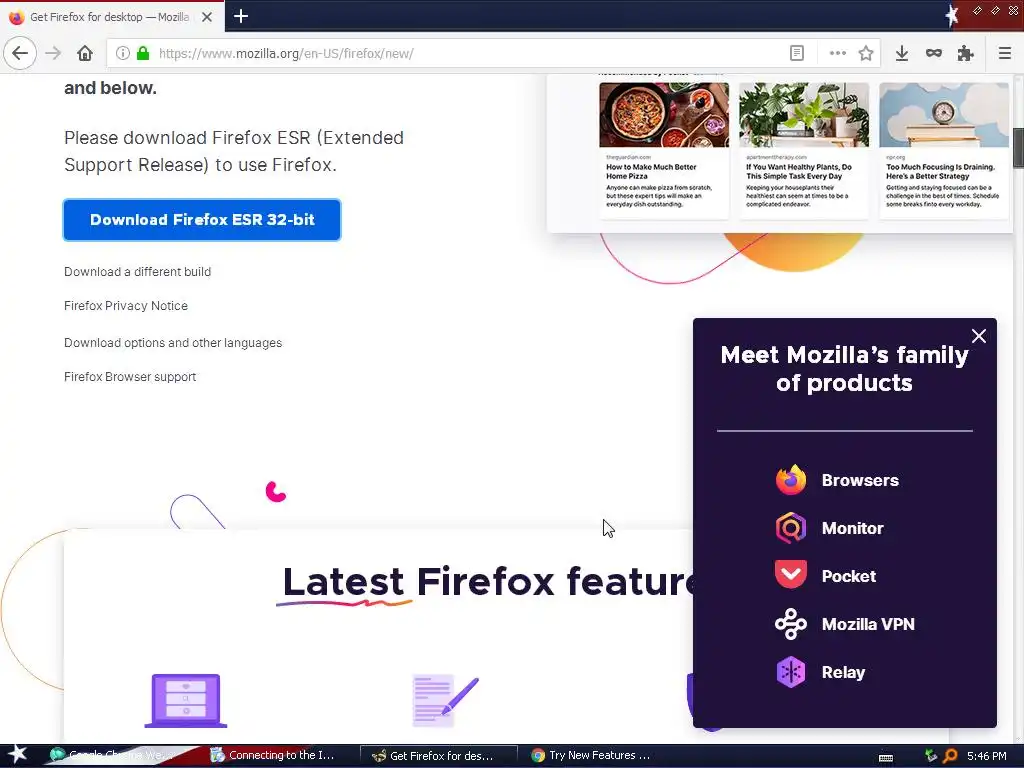Click the Monitor product icon

tap(790, 528)
